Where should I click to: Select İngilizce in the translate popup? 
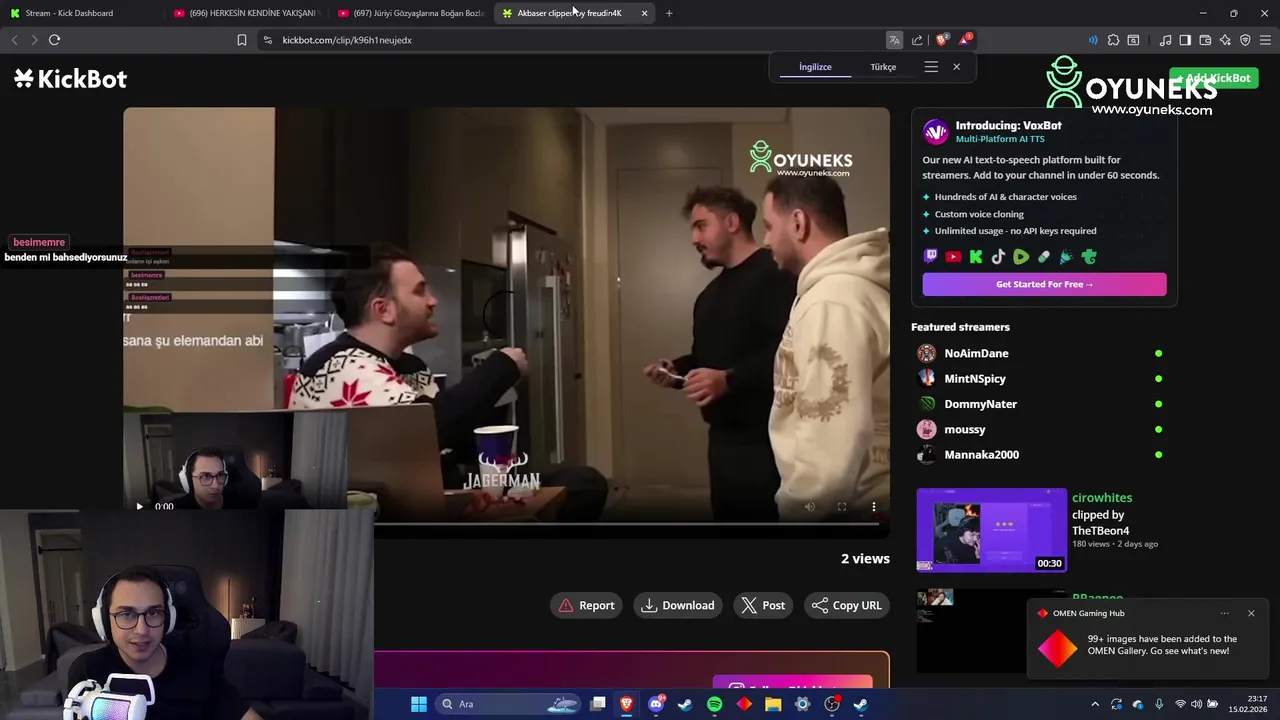(815, 67)
